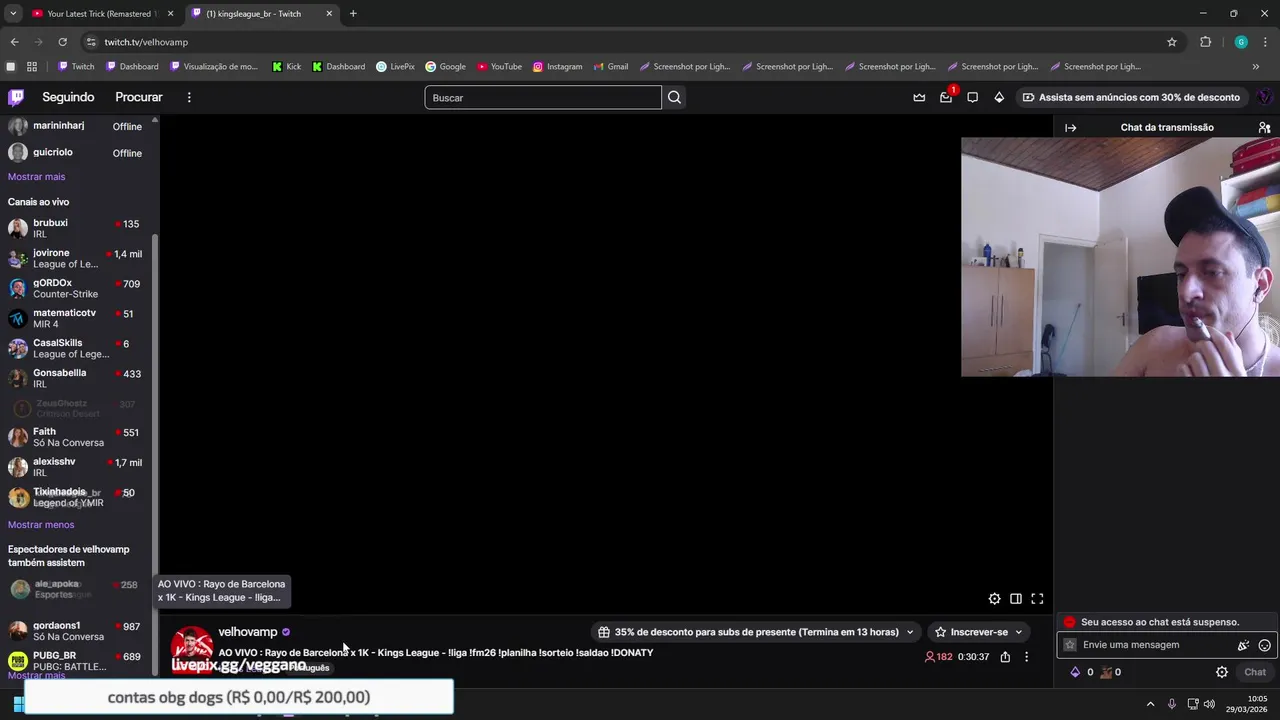
Task: Focus the Buscar search field
Action: click(543, 97)
